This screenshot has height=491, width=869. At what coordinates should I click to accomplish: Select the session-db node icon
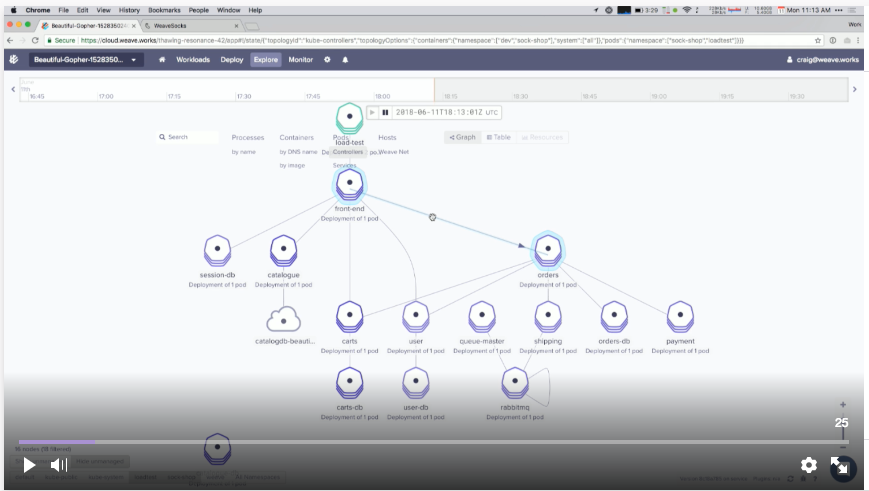click(217, 250)
